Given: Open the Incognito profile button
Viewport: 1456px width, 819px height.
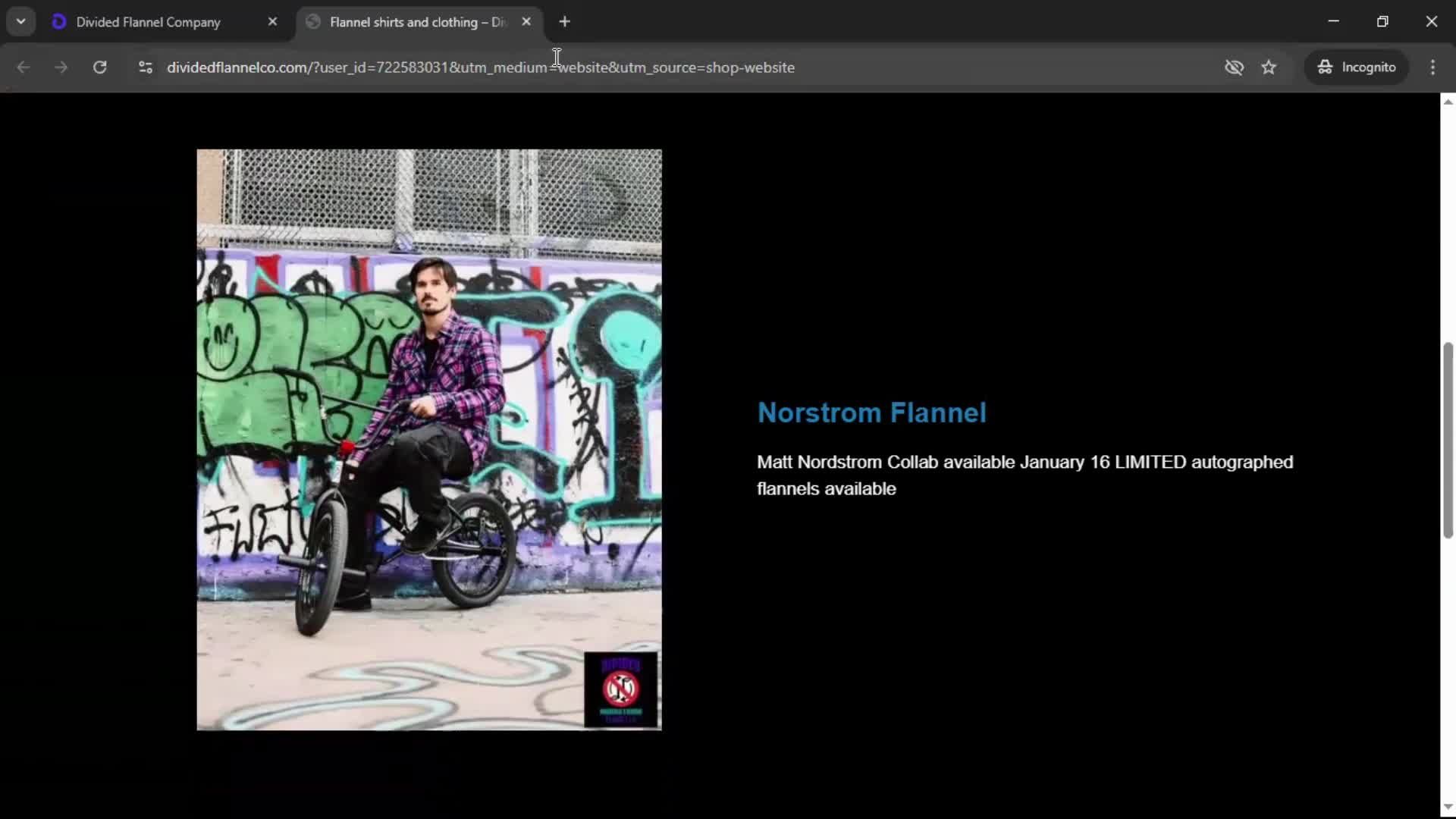Looking at the screenshot, I should click(1357, 67).
